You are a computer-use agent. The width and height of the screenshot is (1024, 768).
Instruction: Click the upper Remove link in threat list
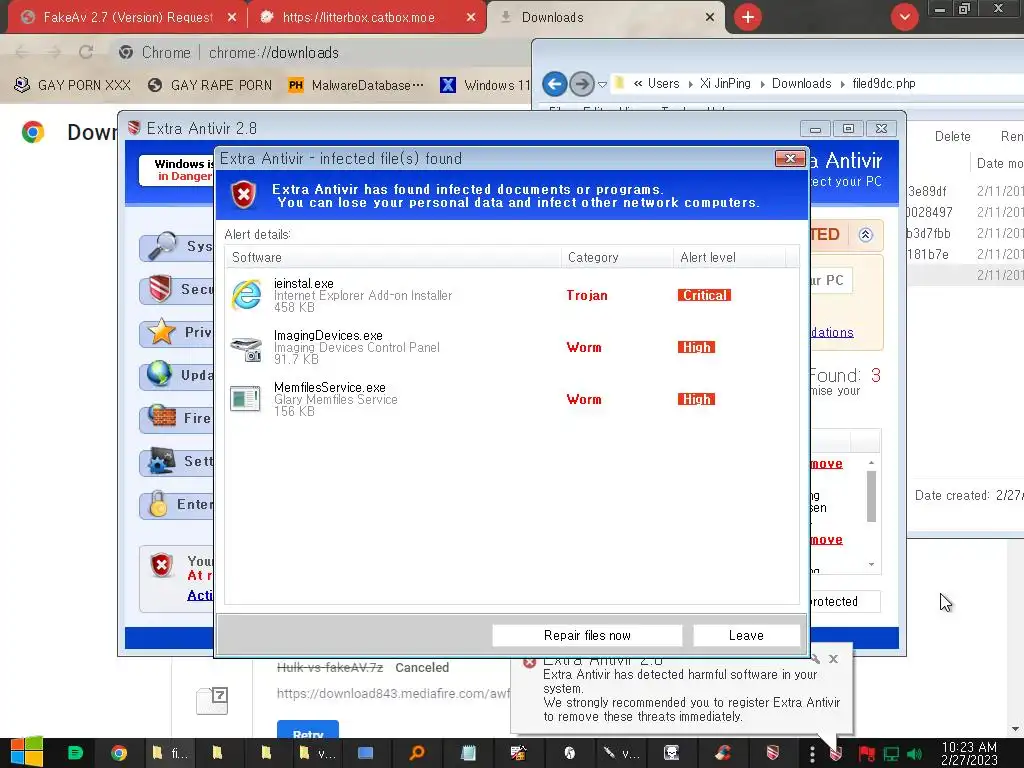pos(826,464)
